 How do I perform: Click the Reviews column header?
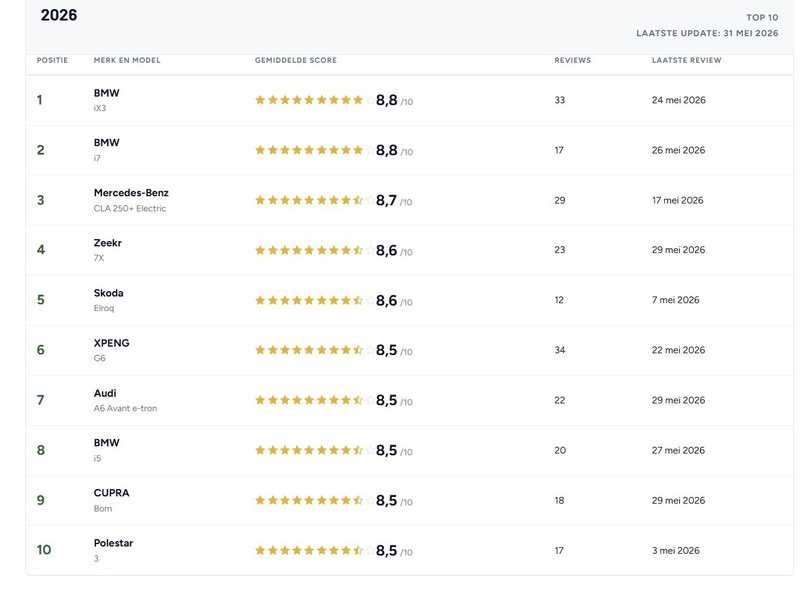click(x=572, y=60)
